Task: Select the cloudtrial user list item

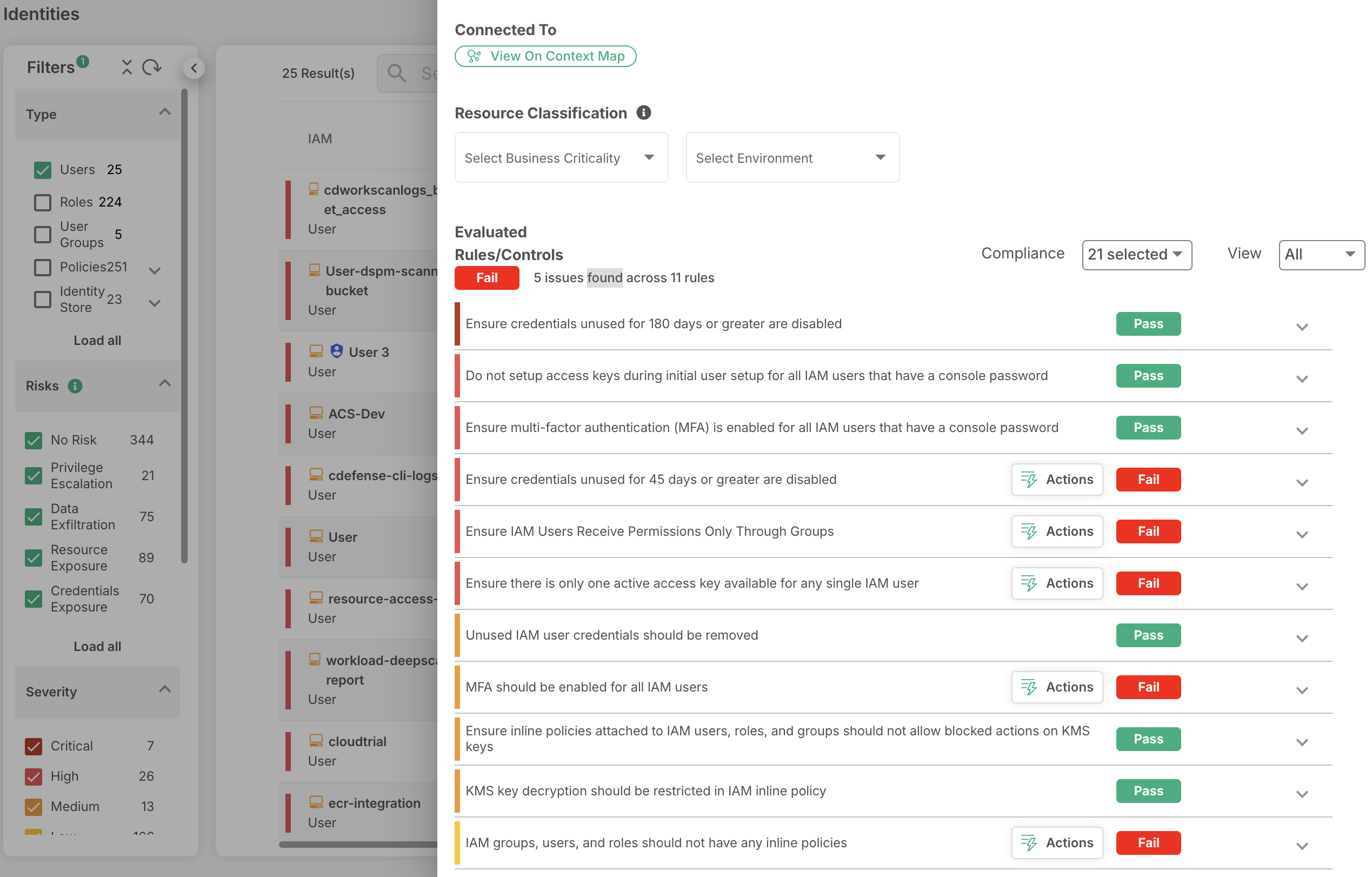Action: pyautogui.click(x=357, y=741)
